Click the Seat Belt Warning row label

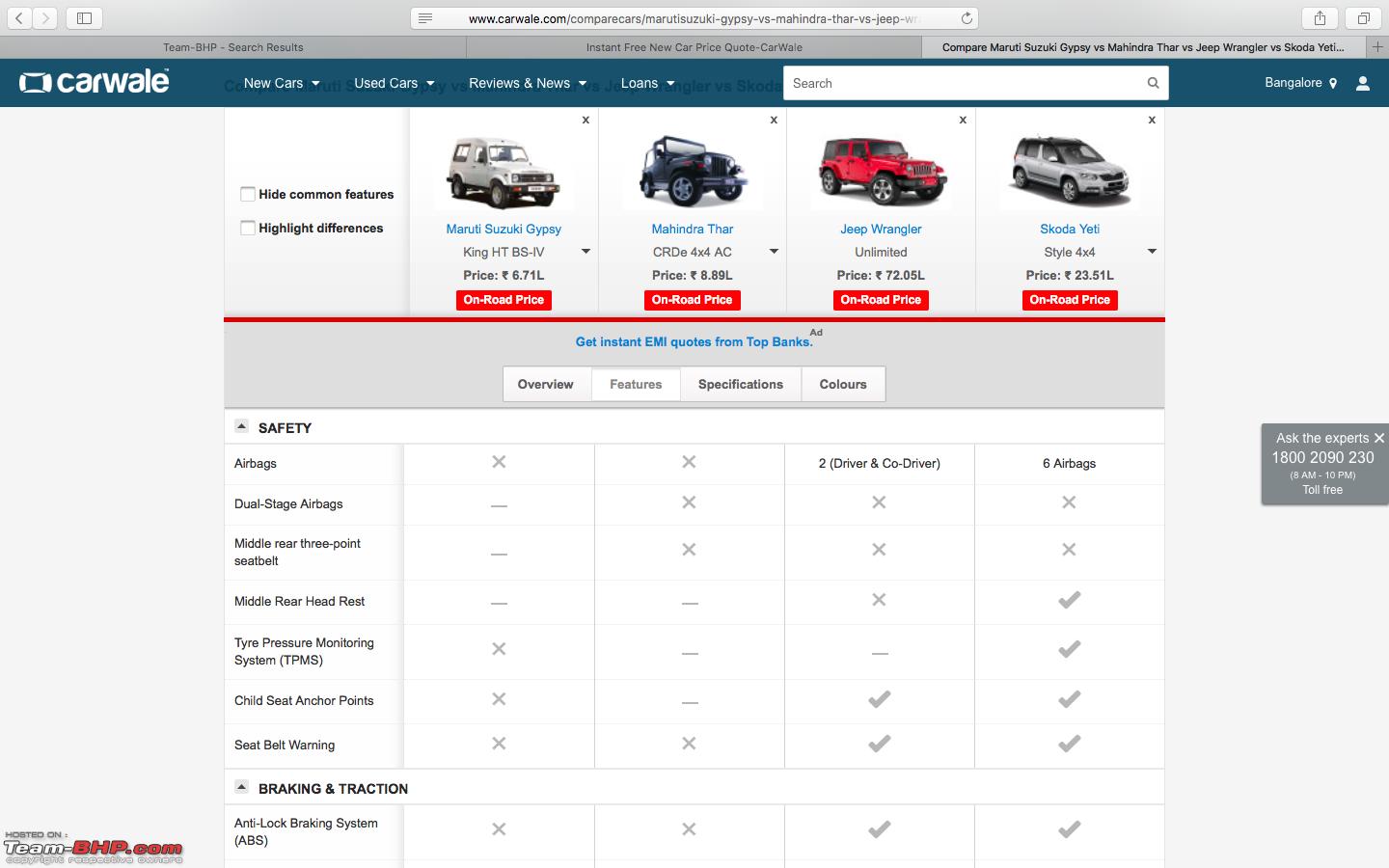(285, 745)
